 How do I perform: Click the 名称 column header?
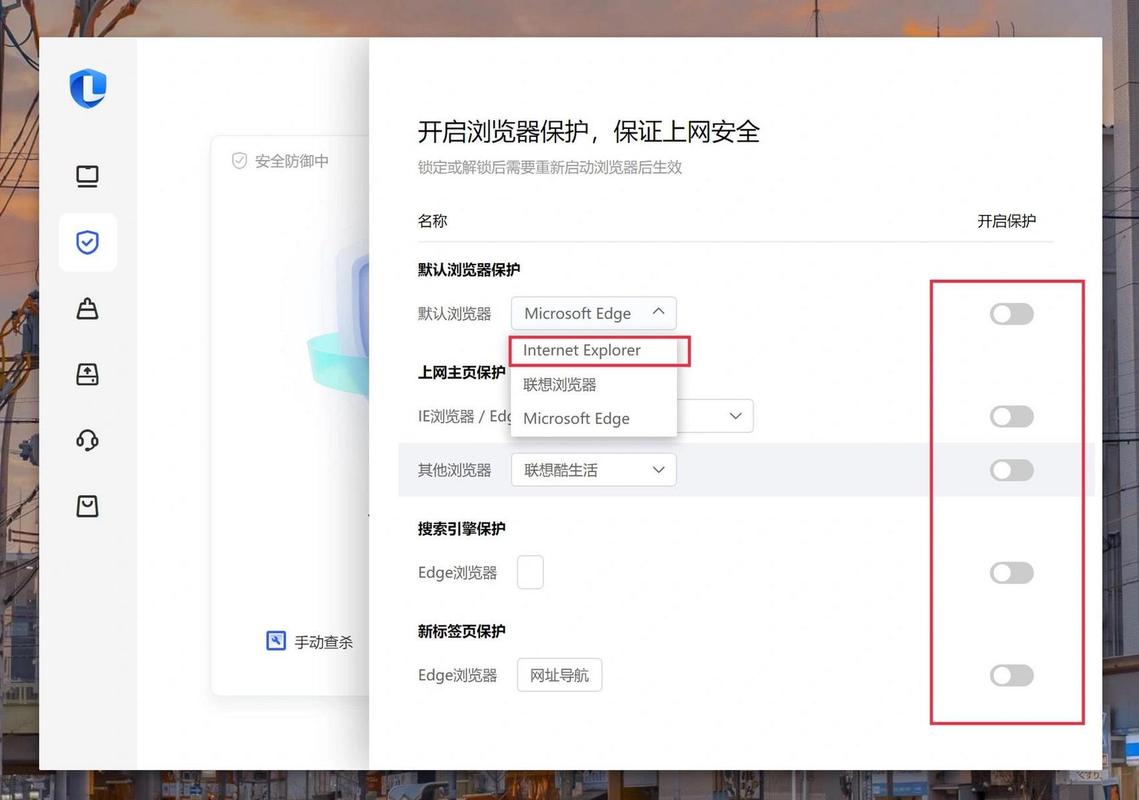(x=432, y=221)
